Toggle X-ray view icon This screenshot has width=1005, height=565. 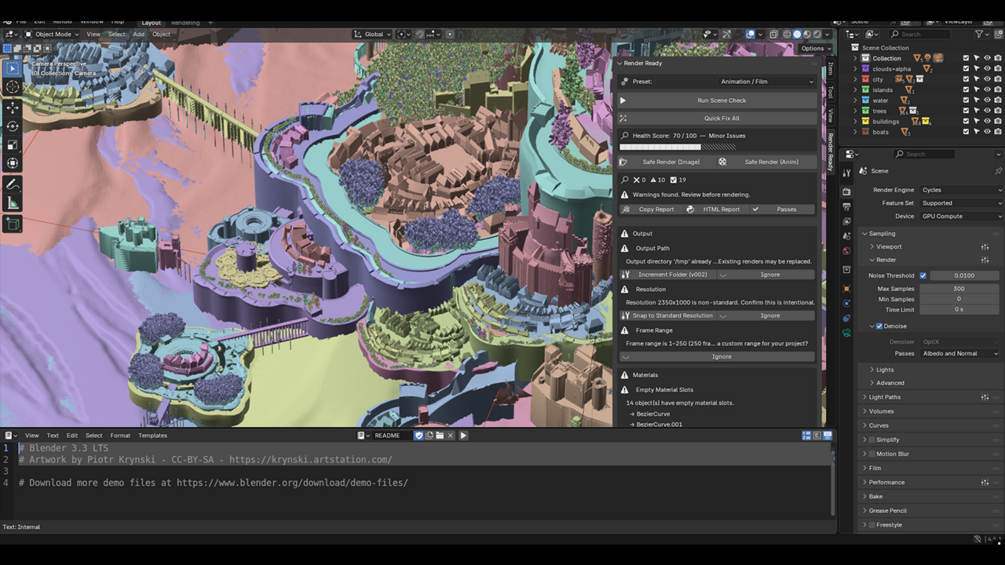(774, 35)
